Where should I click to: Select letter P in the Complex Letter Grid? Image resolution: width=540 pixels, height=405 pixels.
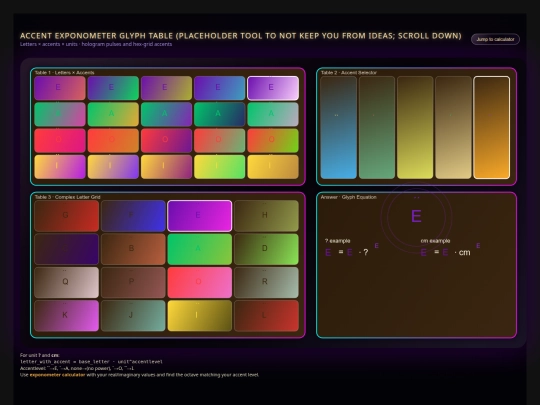click(x=133, y=282)
